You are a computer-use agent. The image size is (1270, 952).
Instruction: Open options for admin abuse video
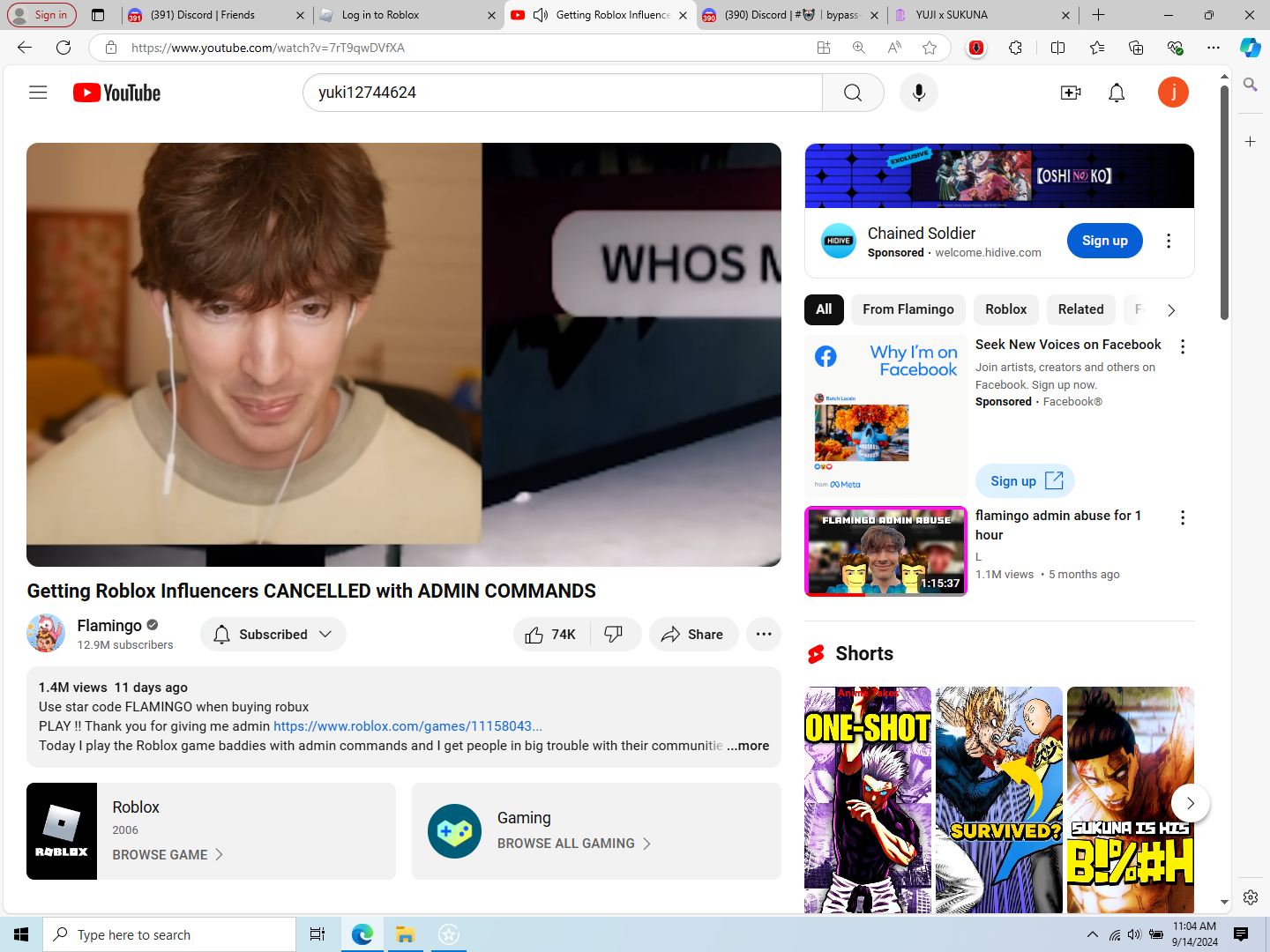point(1183,518)
